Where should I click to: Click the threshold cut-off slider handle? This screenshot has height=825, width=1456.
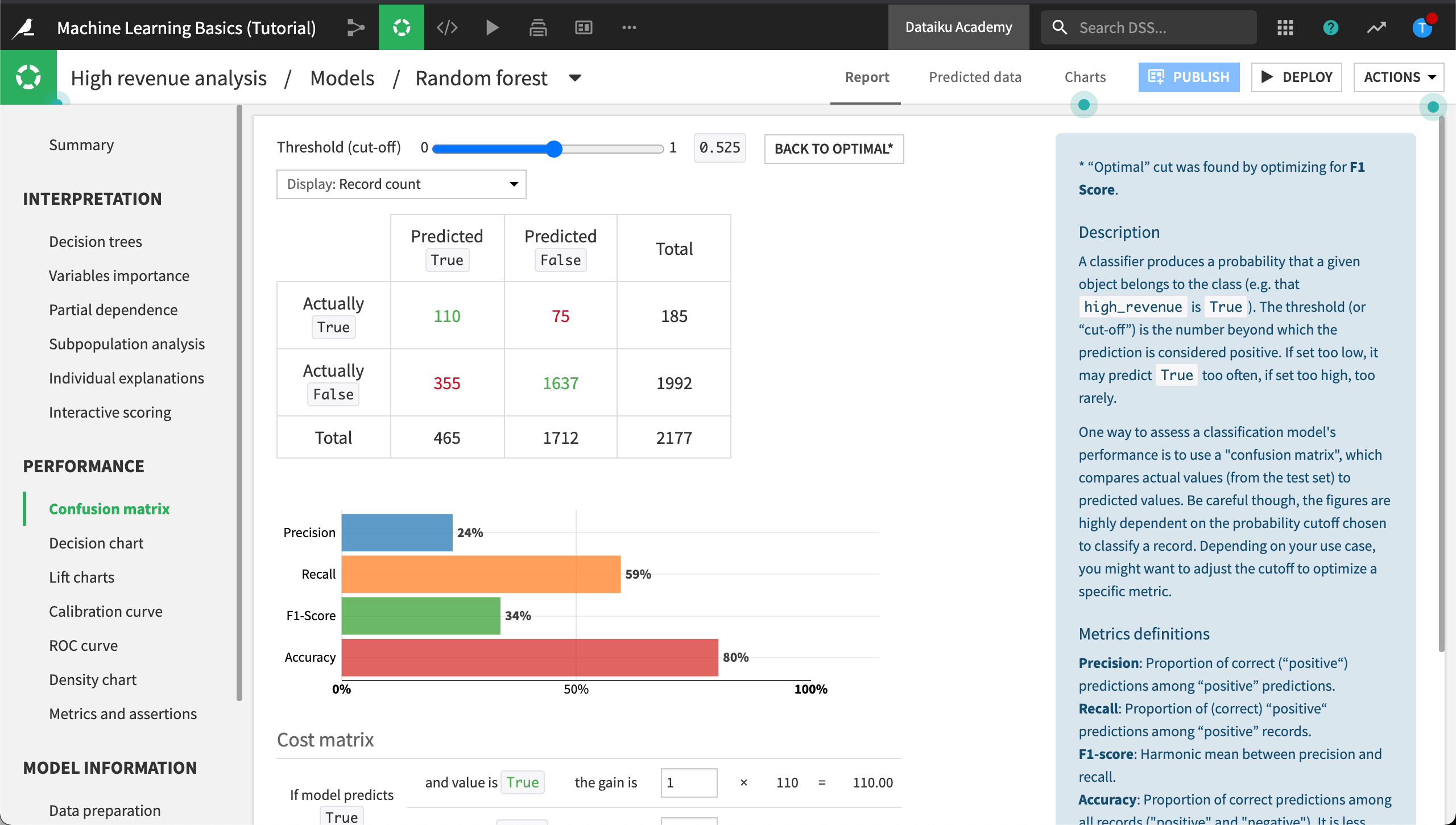554,149
